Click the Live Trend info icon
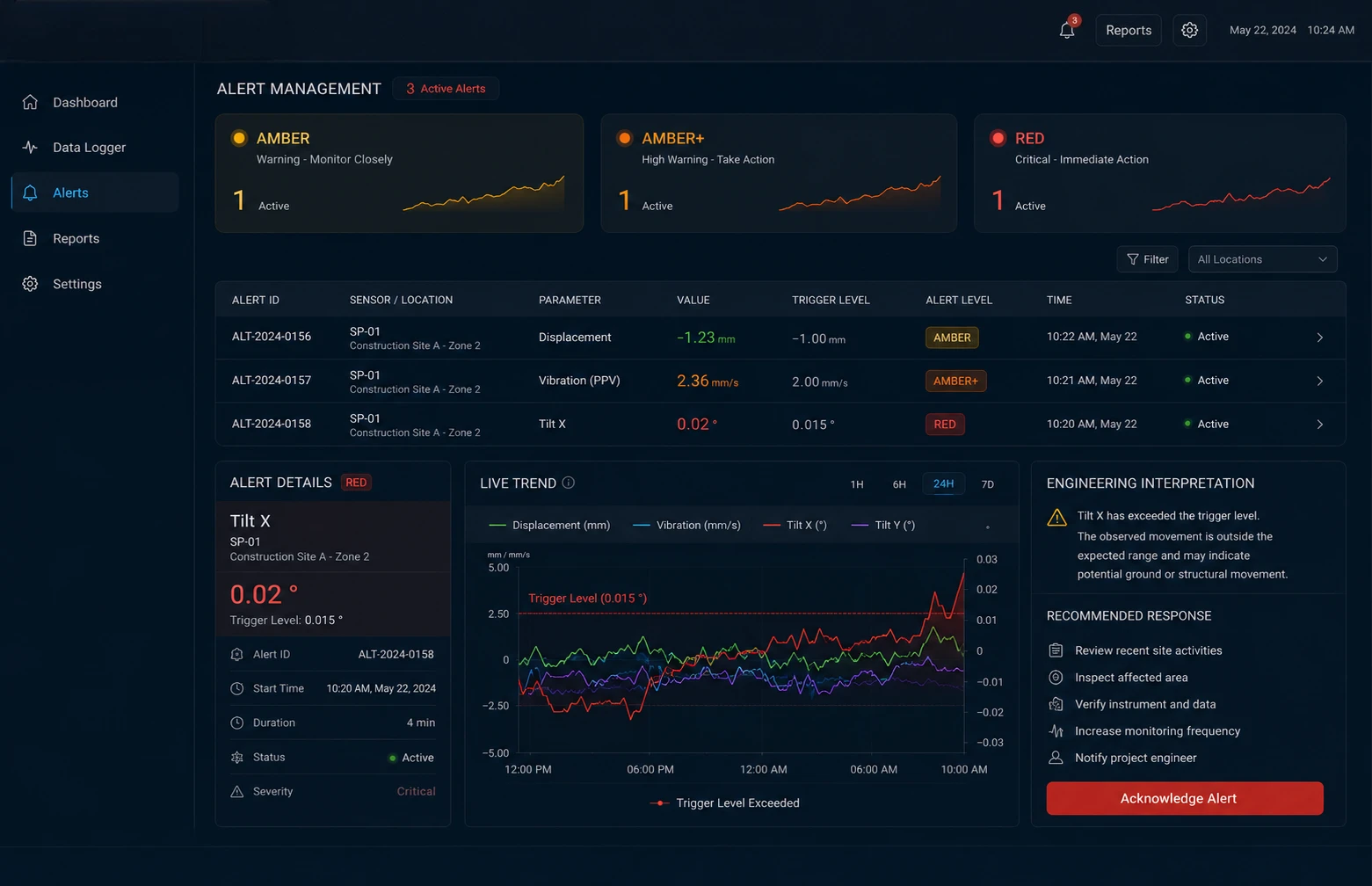 click(x=568, y=483)
